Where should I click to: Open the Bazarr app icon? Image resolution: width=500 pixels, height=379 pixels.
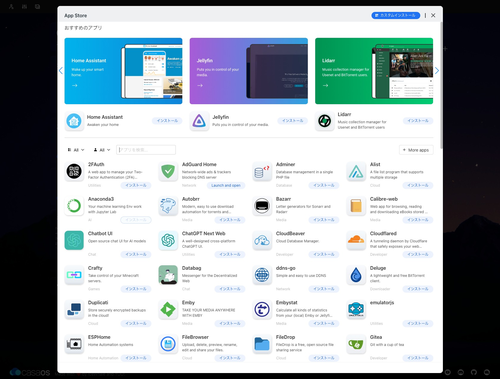tap(262, 206)
